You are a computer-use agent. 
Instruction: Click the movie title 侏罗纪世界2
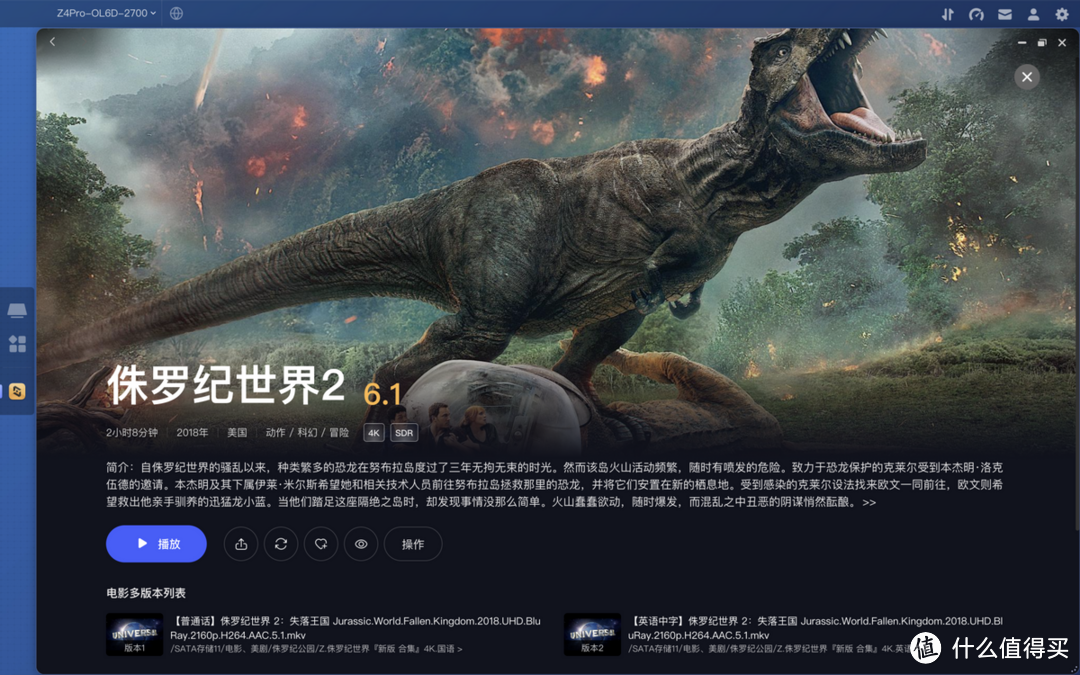coord(226,385)
